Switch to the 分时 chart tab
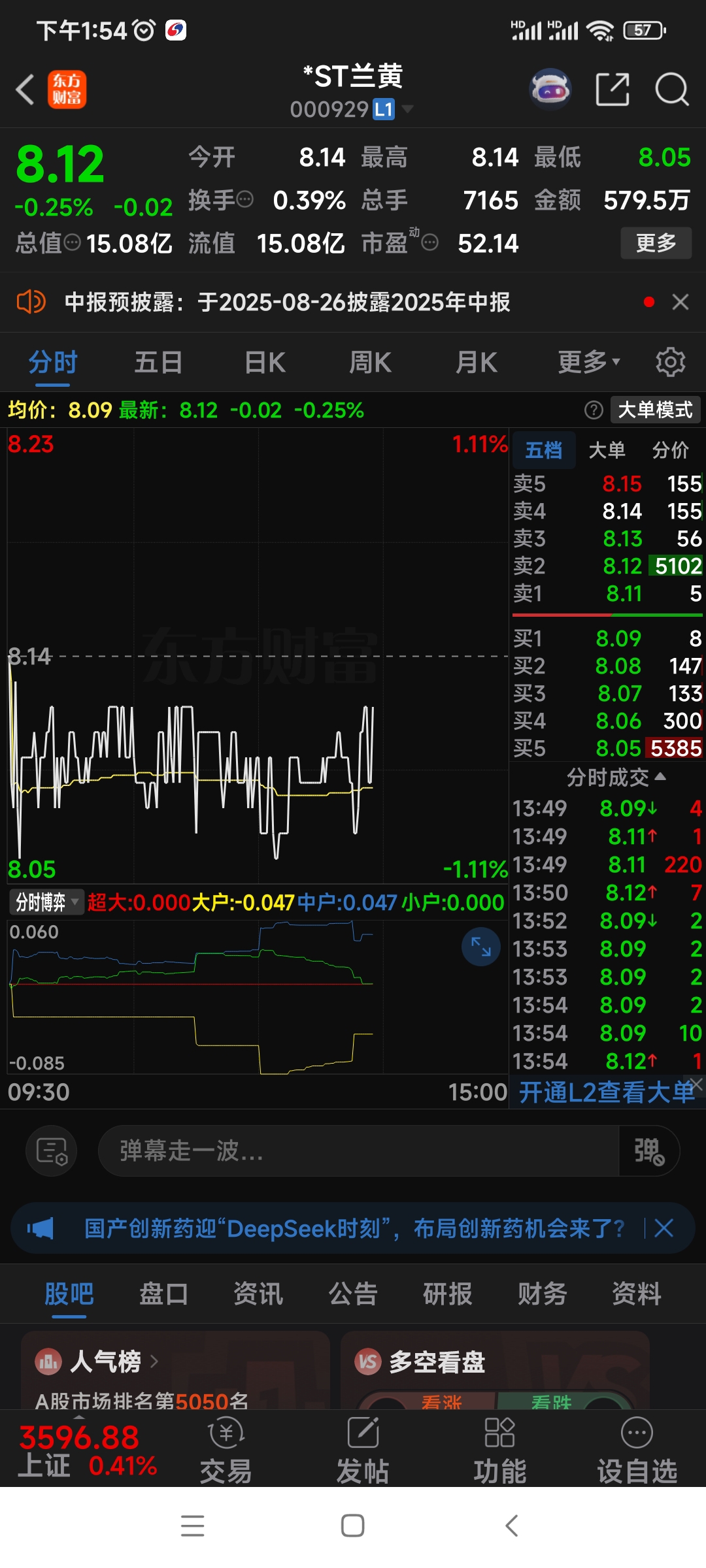Viewport: 706px width, 1568px height. pyautogui.click(x=53, y=362)
